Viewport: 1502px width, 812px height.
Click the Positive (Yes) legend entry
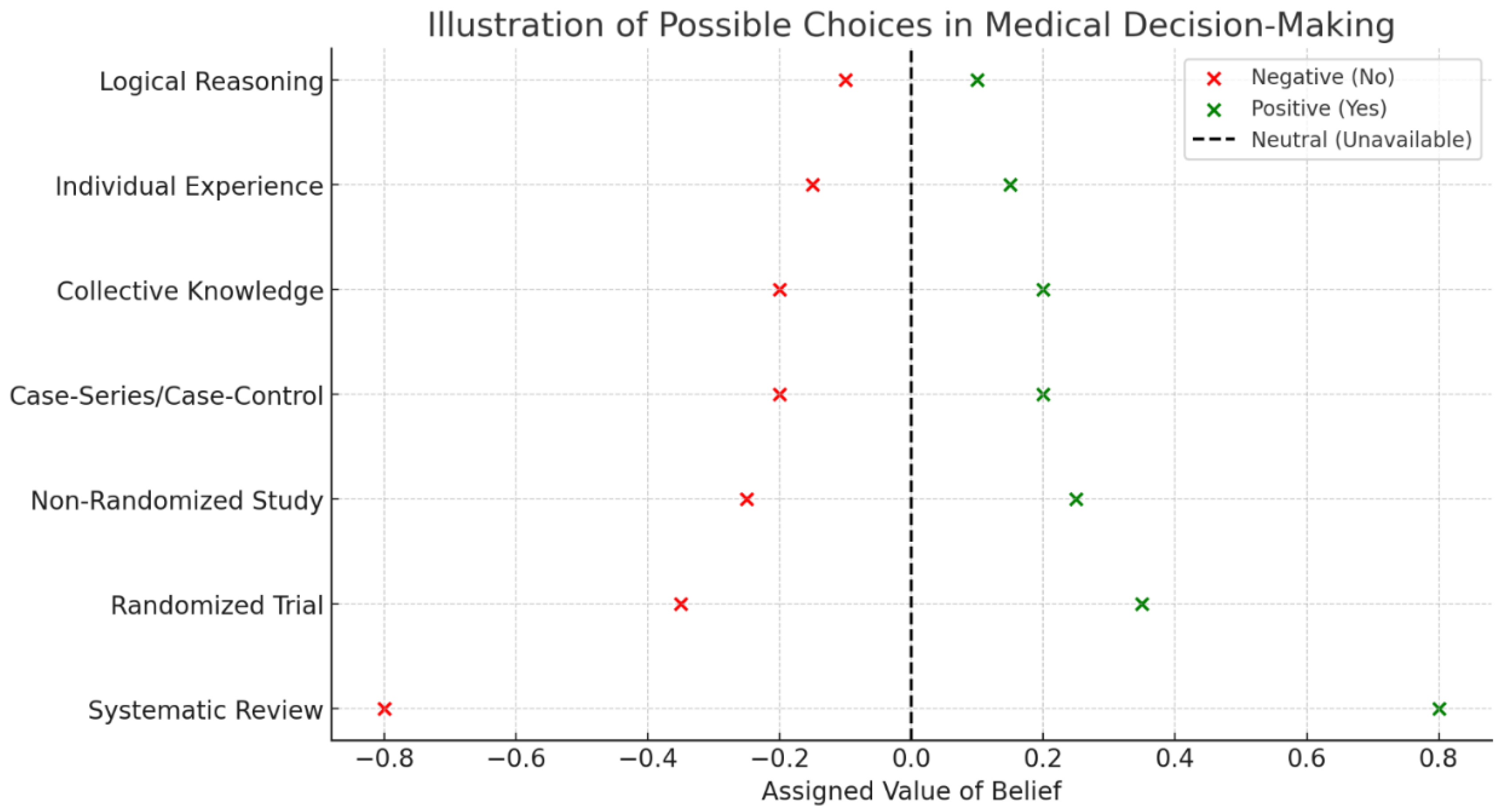1318,108
